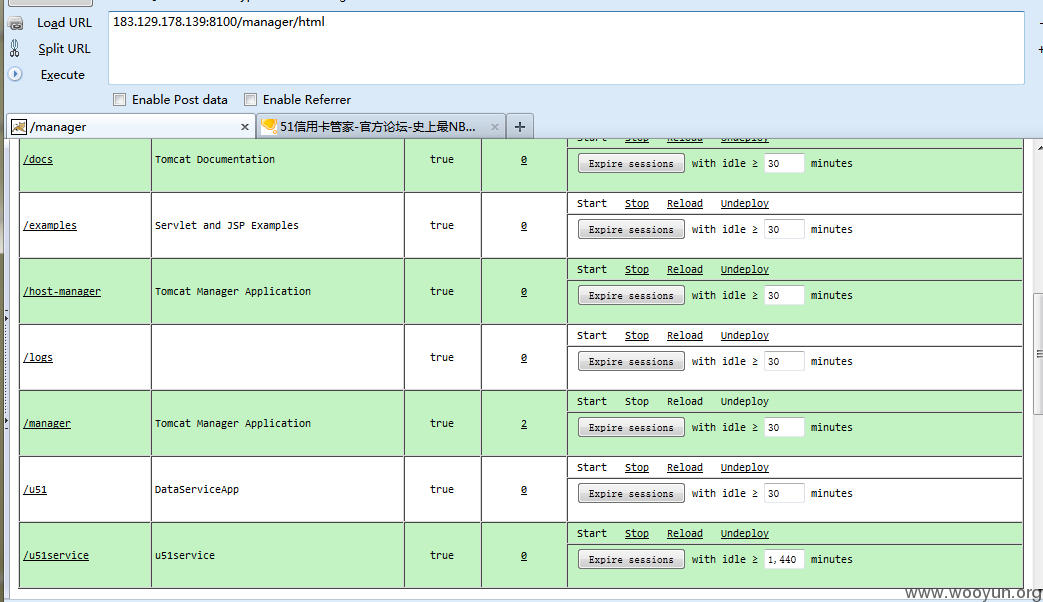The height and width of the screenshot is (602, 1043).
Task: Expire sessions for /u51service
Action: [x=631, y=559]
